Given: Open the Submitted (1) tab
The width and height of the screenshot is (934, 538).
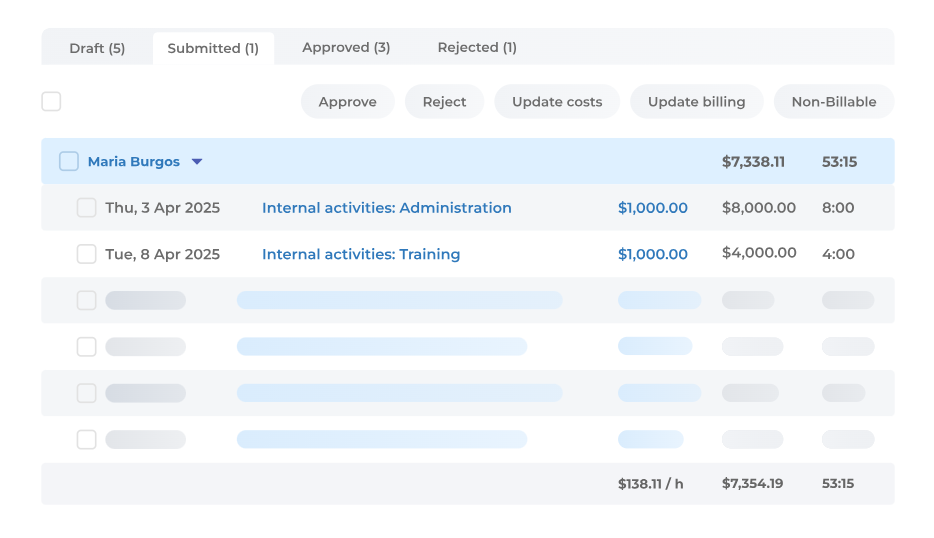Looking at the screenshot, I should (213, 48).
